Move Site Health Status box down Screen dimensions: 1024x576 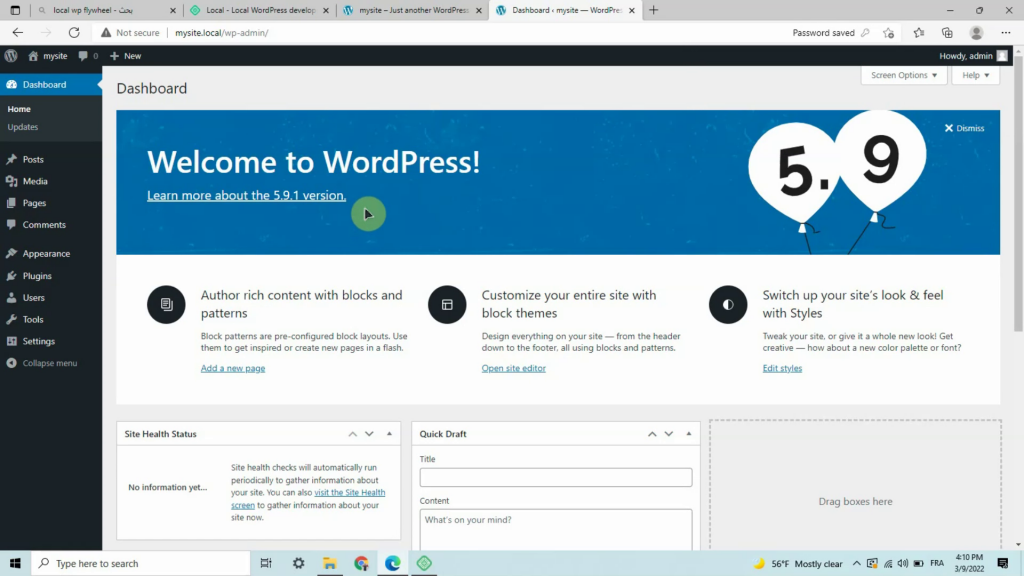click(369, 434)
